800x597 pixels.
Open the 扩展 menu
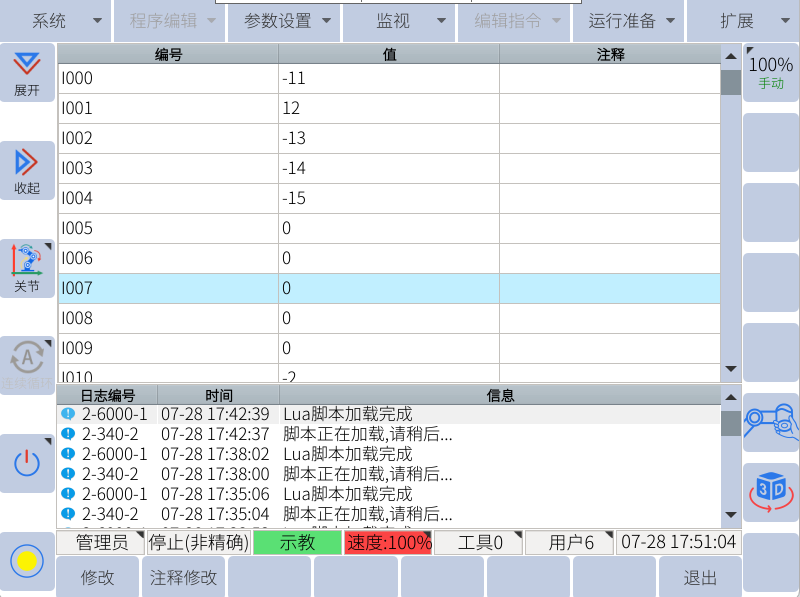pos(743,21)
